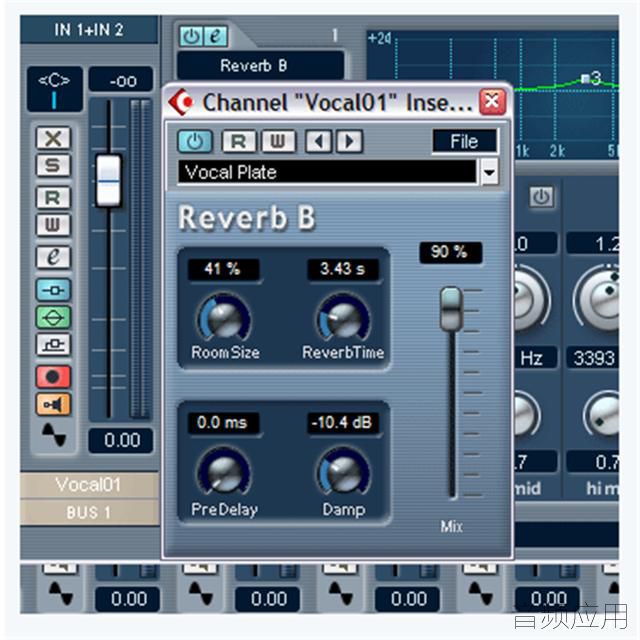Open the Reverb B insert slot selector
Viewport: 640px width, 640px height.
pos(260,65)
